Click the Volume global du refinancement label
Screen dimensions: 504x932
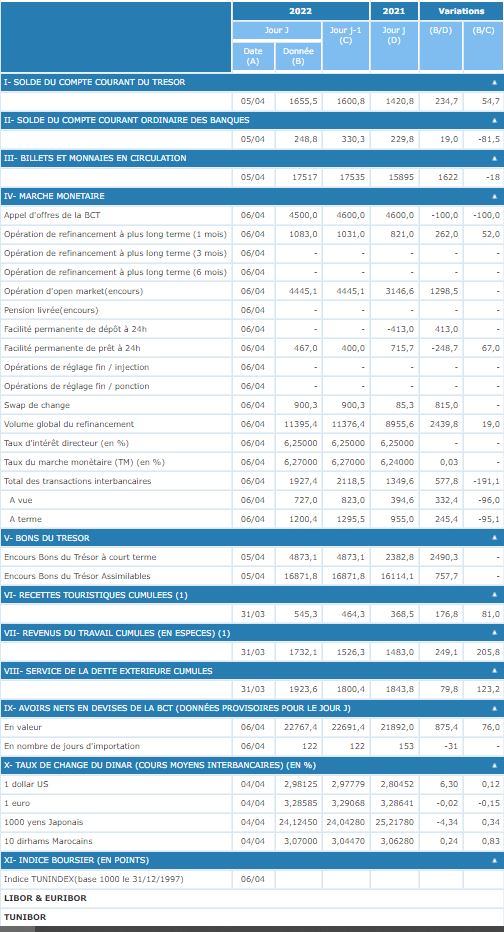point(69,424)
